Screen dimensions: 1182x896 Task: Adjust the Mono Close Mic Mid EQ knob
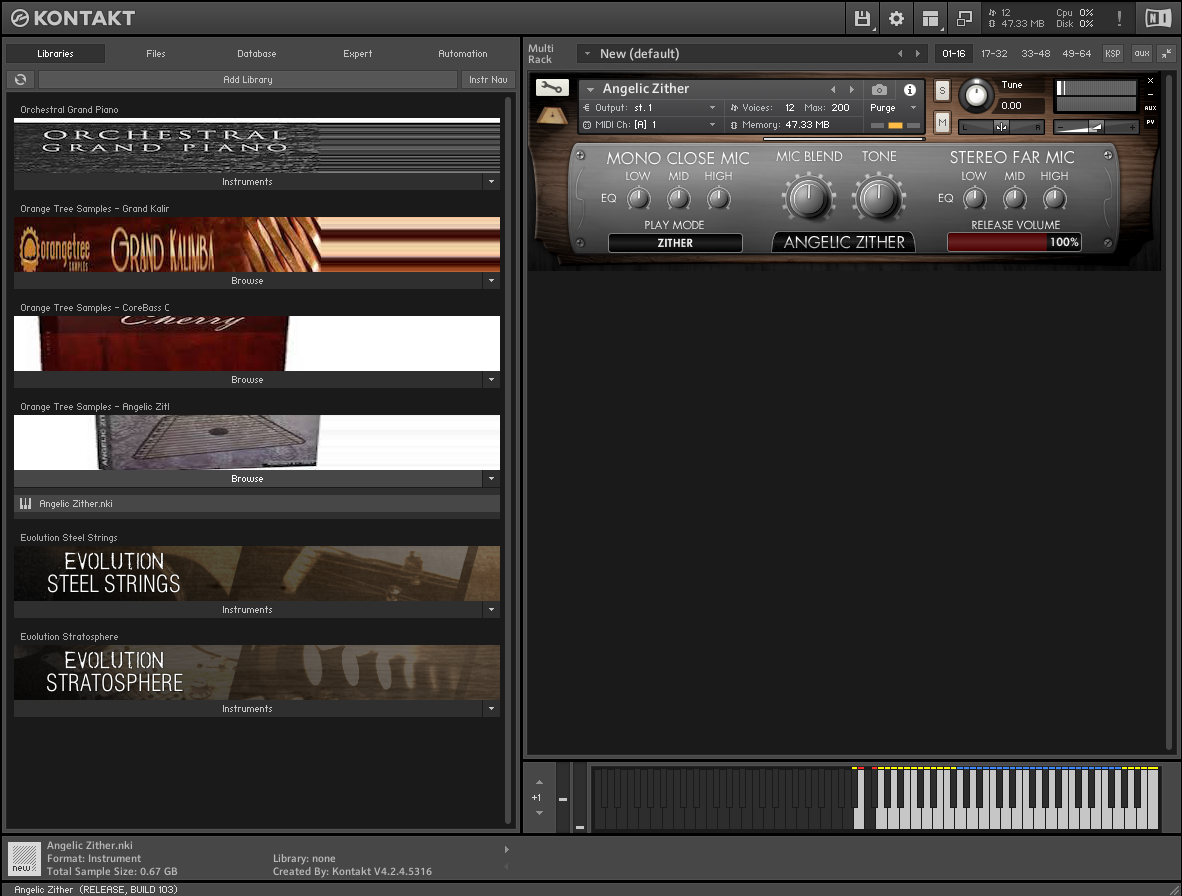[678, 198]
